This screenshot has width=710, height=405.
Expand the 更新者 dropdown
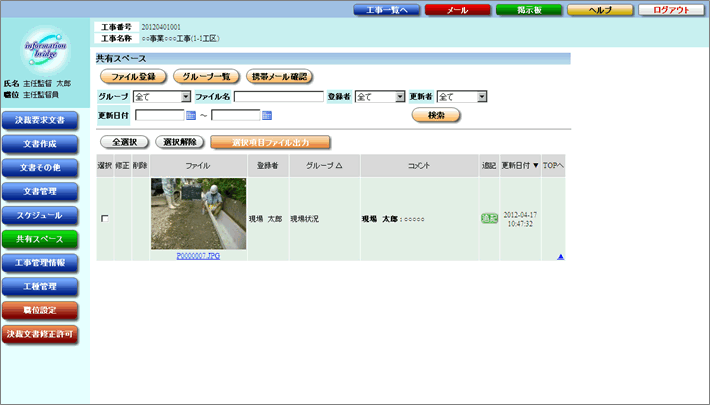click(481, 97)
